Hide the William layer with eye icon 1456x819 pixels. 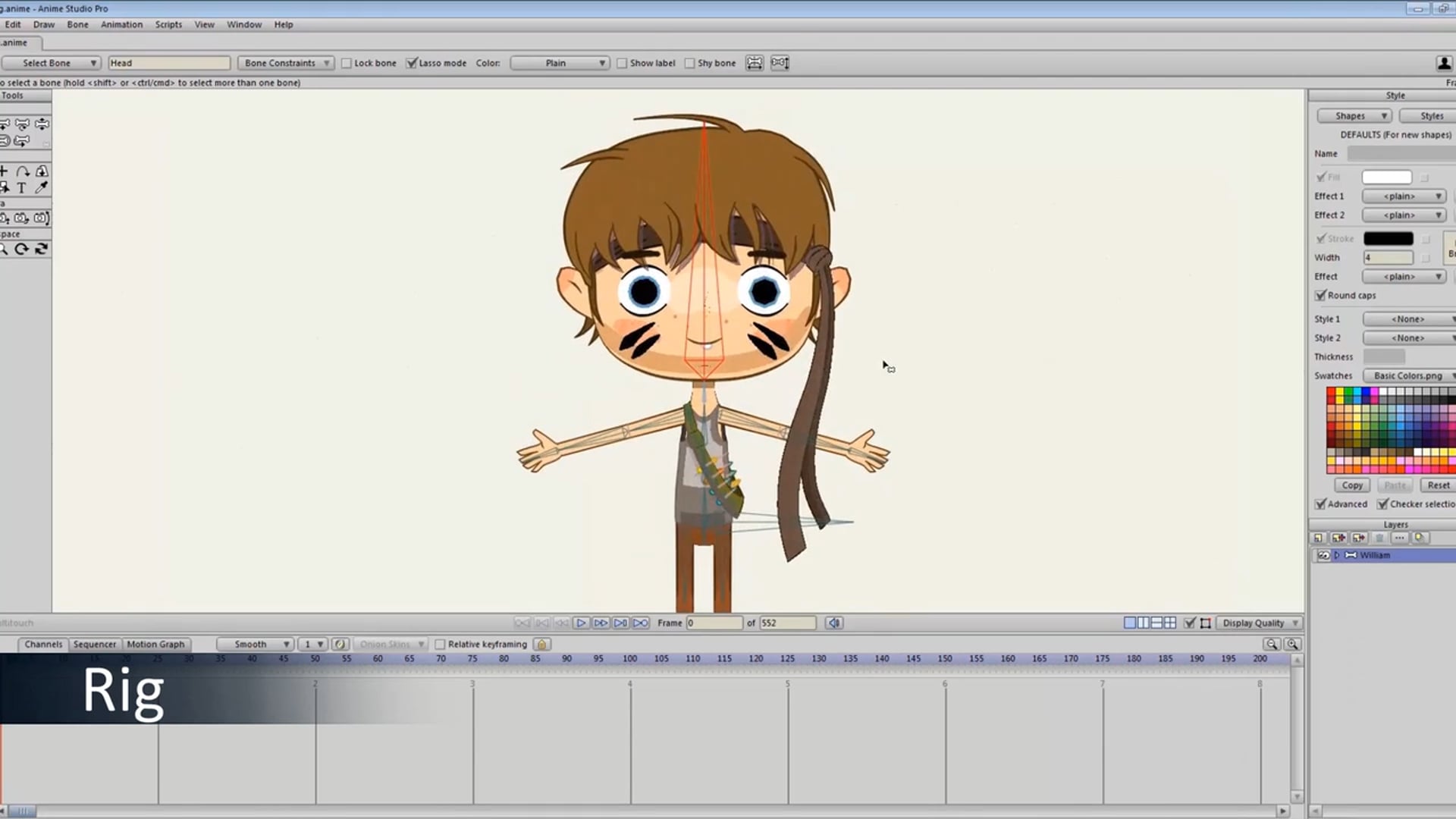1323,555
